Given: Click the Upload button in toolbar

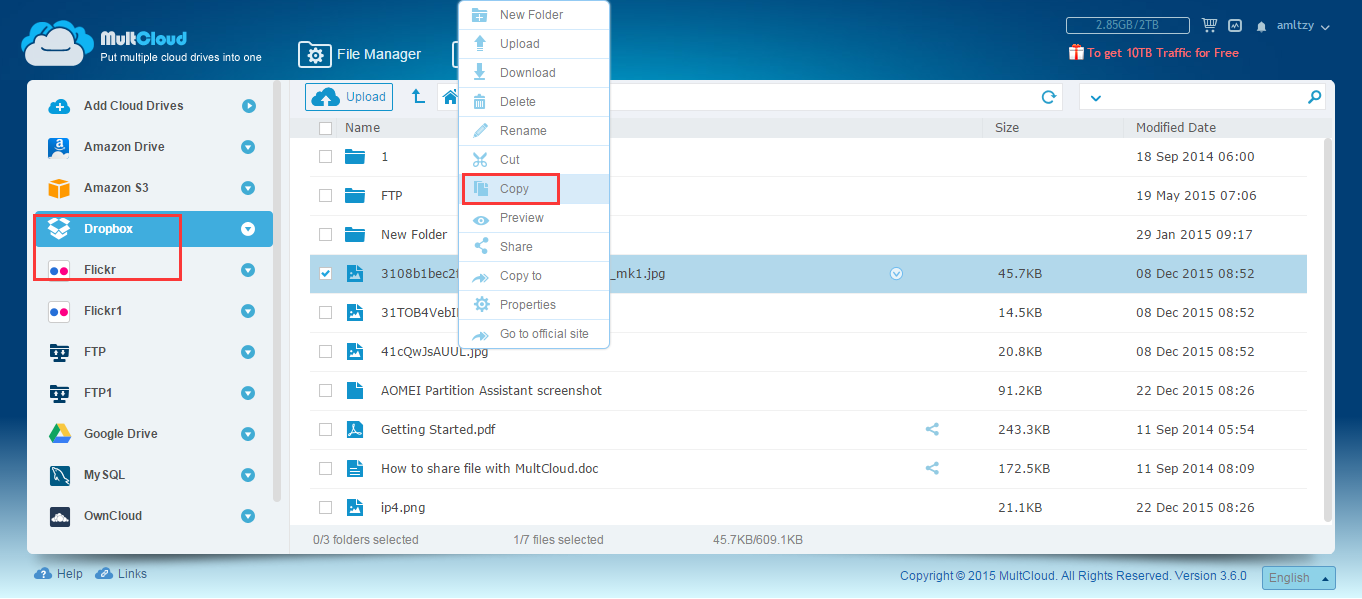Looking at the screenshot, I should pos(349,97).
